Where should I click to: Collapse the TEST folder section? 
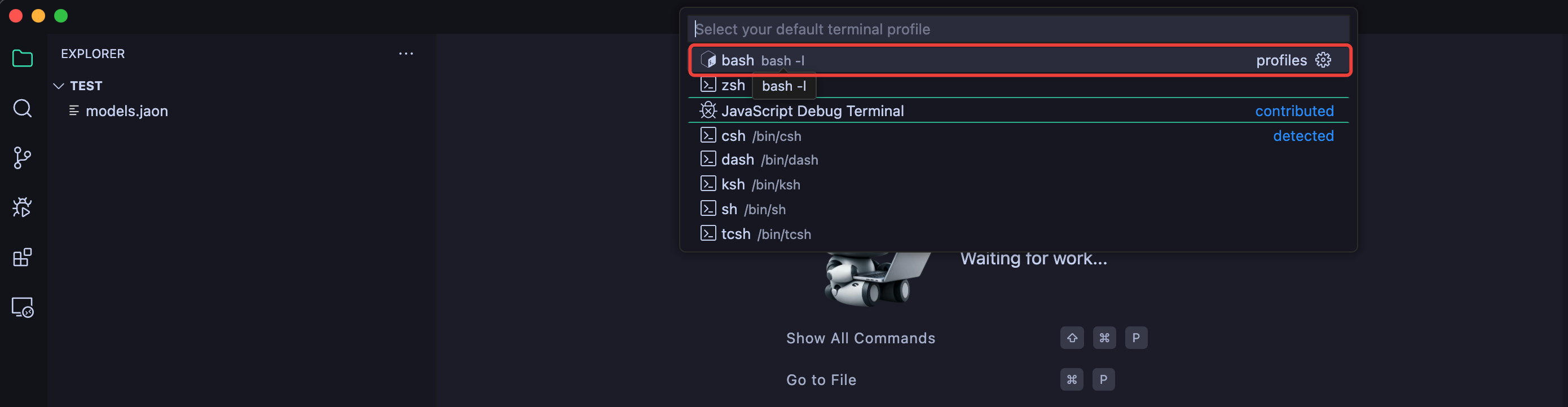click(x=59, y=86)
